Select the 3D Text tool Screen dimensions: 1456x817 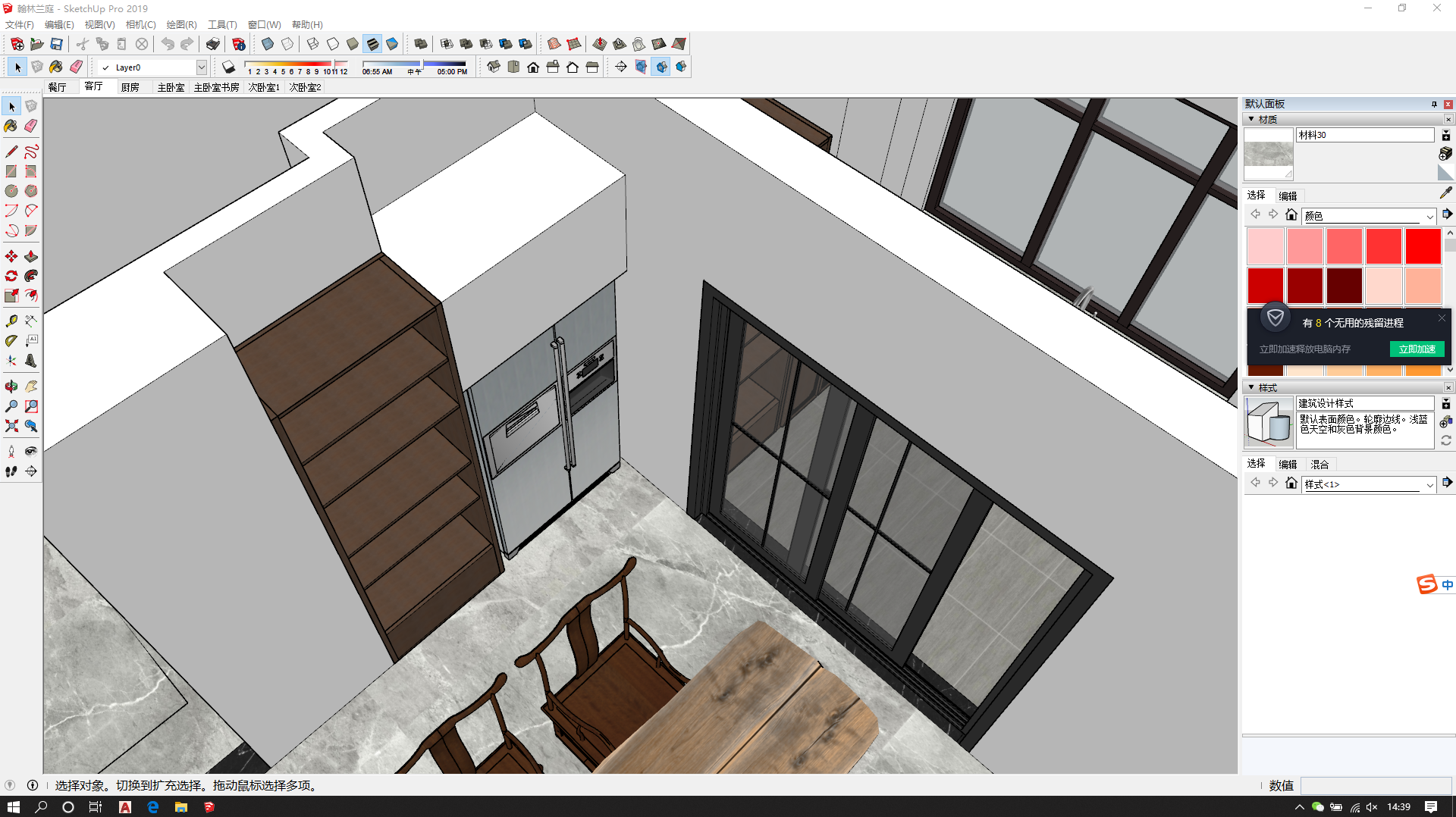point(31,361)
